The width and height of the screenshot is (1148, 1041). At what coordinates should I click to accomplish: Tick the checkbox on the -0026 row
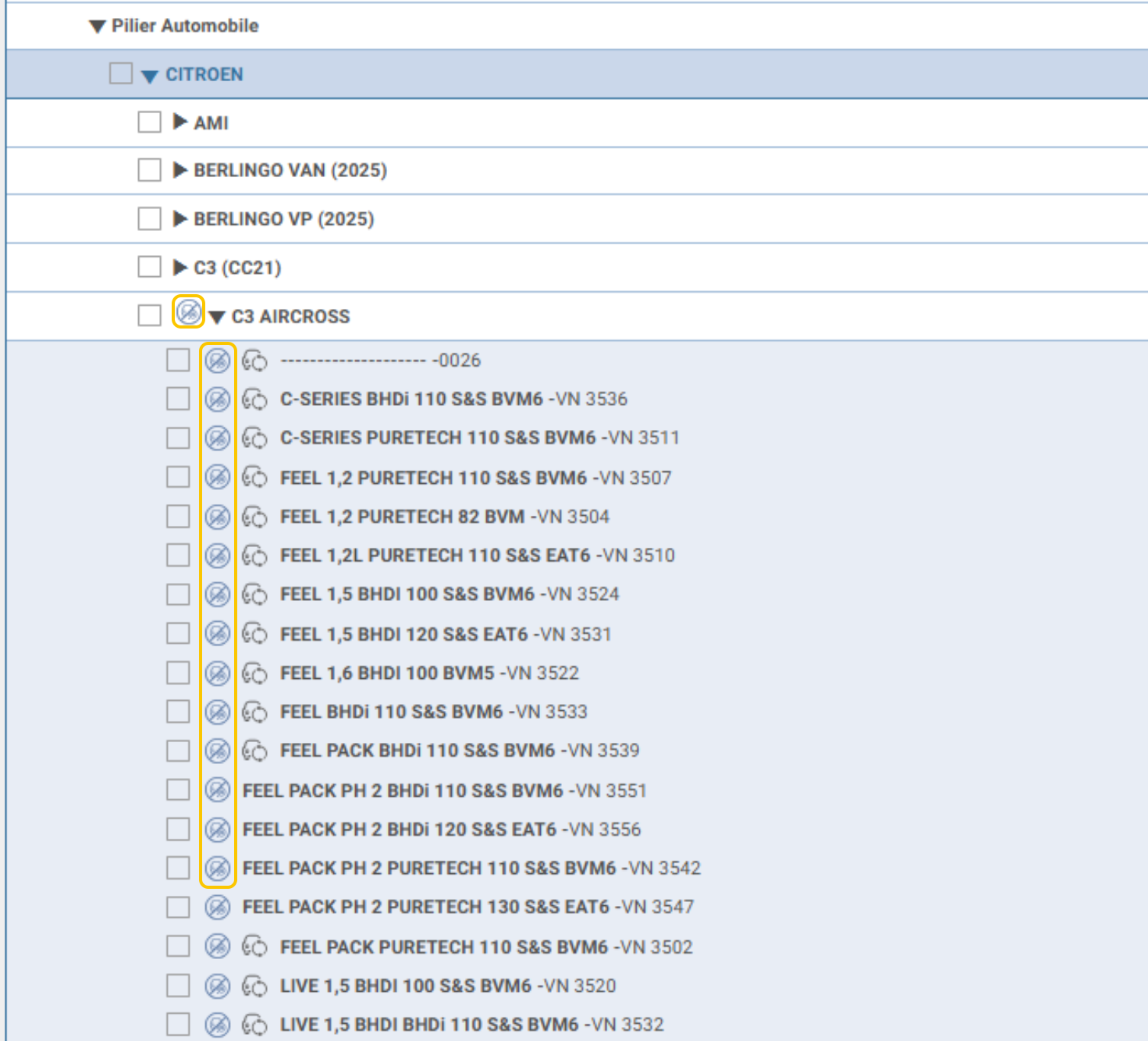pyautogui.click(x=178, y=361)
